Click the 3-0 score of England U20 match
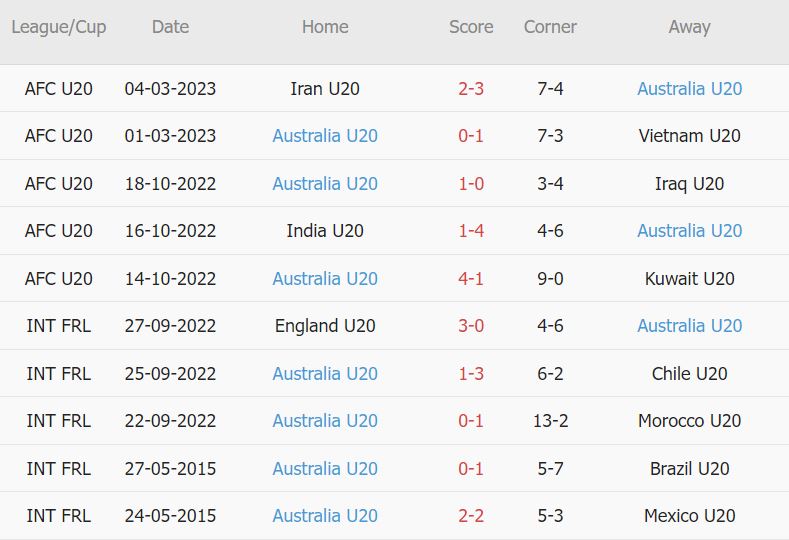The height and width of the screenshot is (540, 789). click(471, 326)
